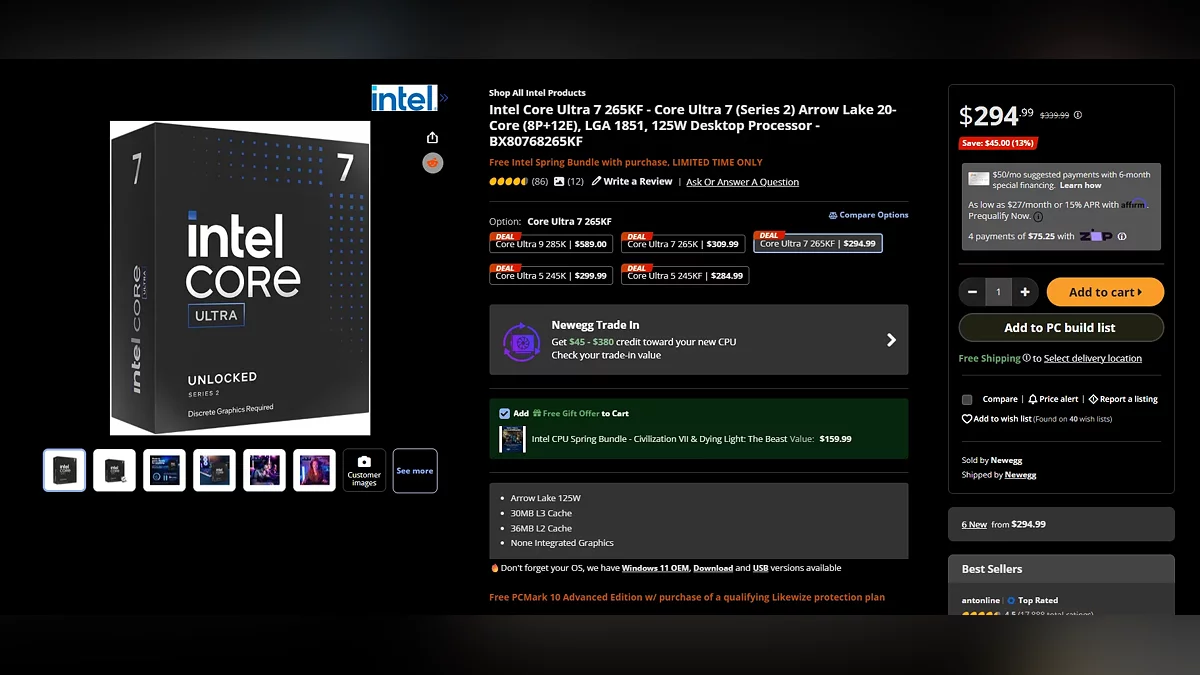1200x675 pixels.
Task: Open the Download OS version link
Action: (x=713, y=568)
